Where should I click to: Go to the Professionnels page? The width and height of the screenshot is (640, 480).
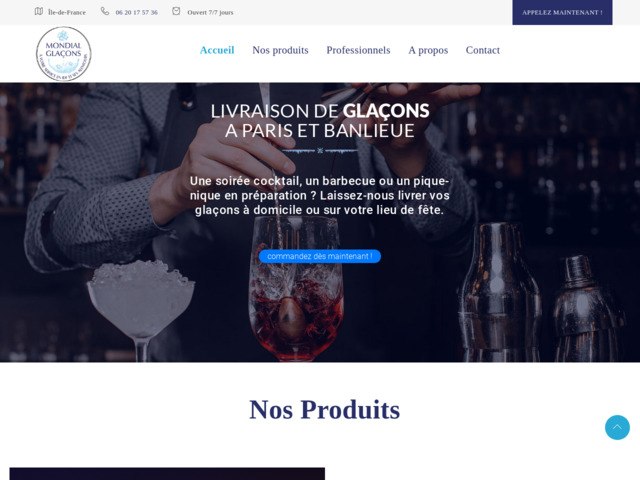click(358, 50)
